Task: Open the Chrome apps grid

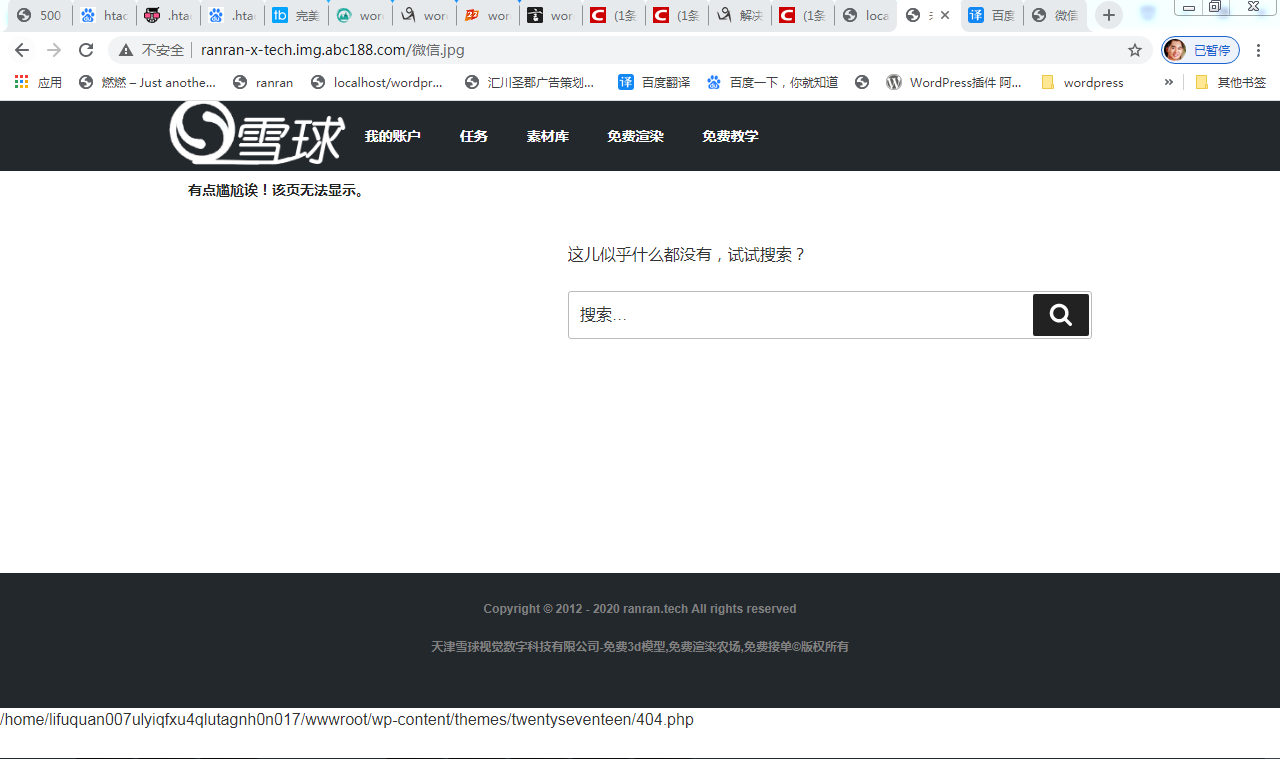Action: (21, 81)
